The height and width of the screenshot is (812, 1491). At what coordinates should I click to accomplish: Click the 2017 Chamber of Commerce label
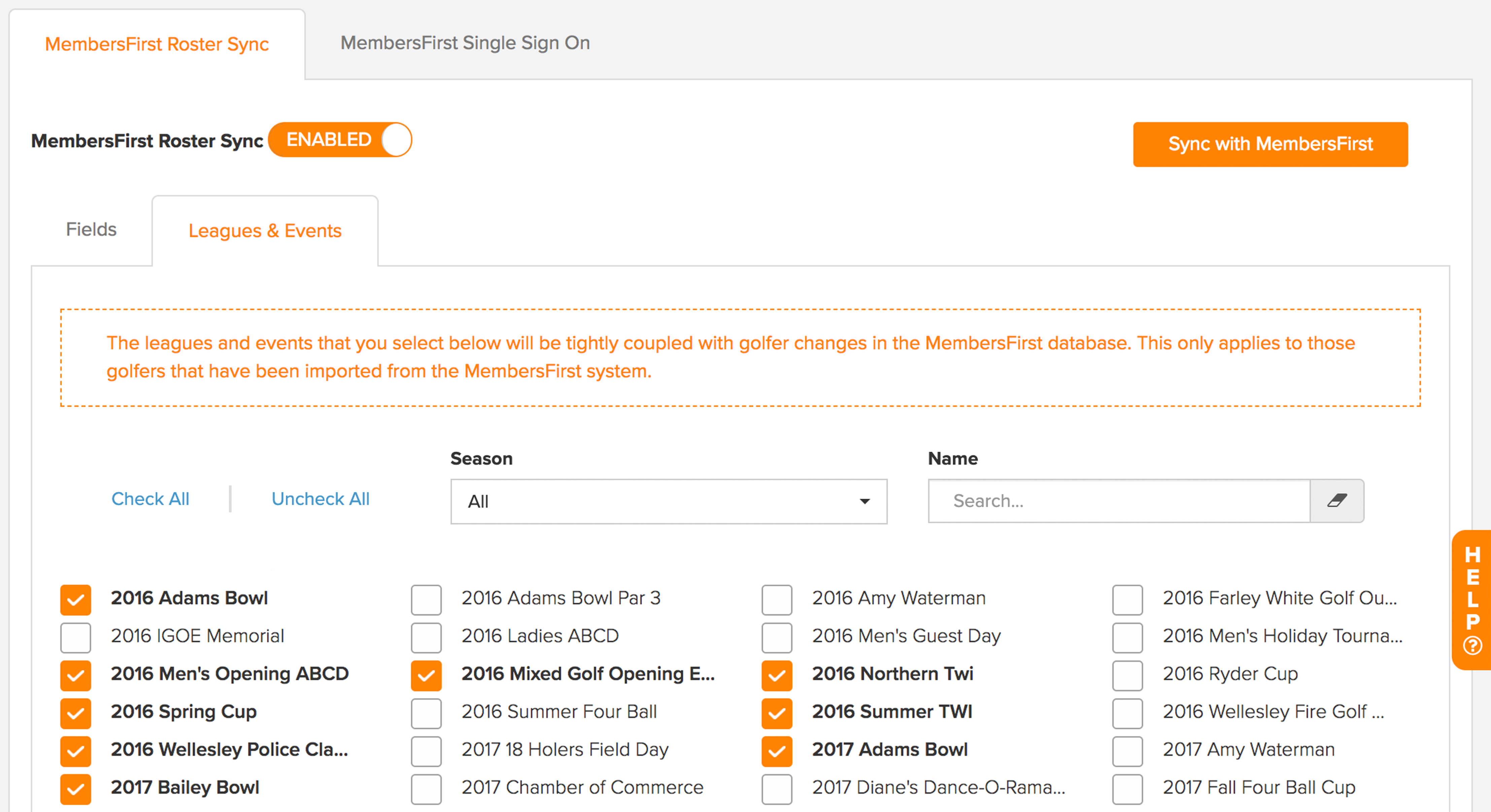coord(582,787)
